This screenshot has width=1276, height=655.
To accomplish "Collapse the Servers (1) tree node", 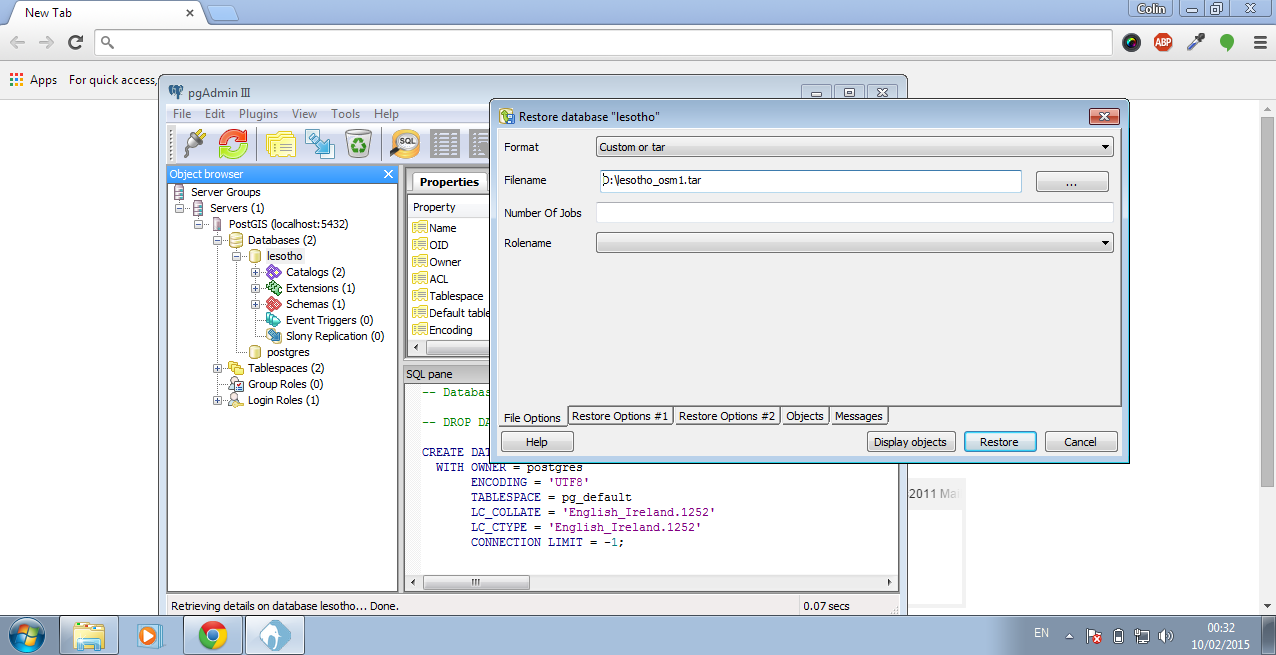I will (180, 208).
